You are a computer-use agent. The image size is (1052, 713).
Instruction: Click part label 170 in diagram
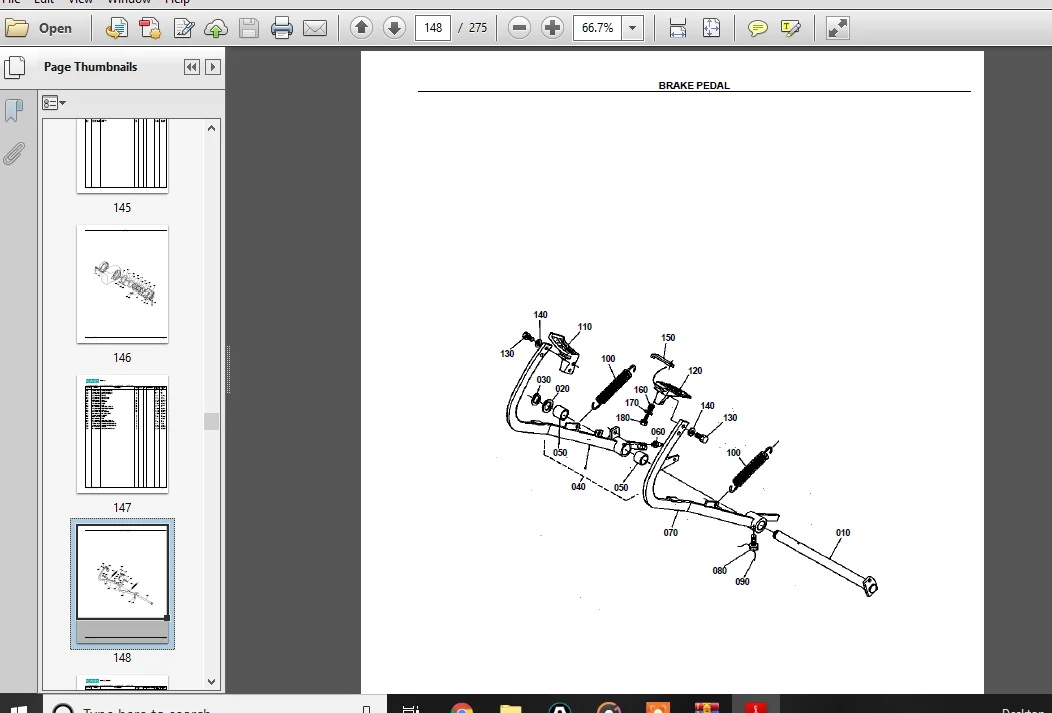click(x=632, y=402)
